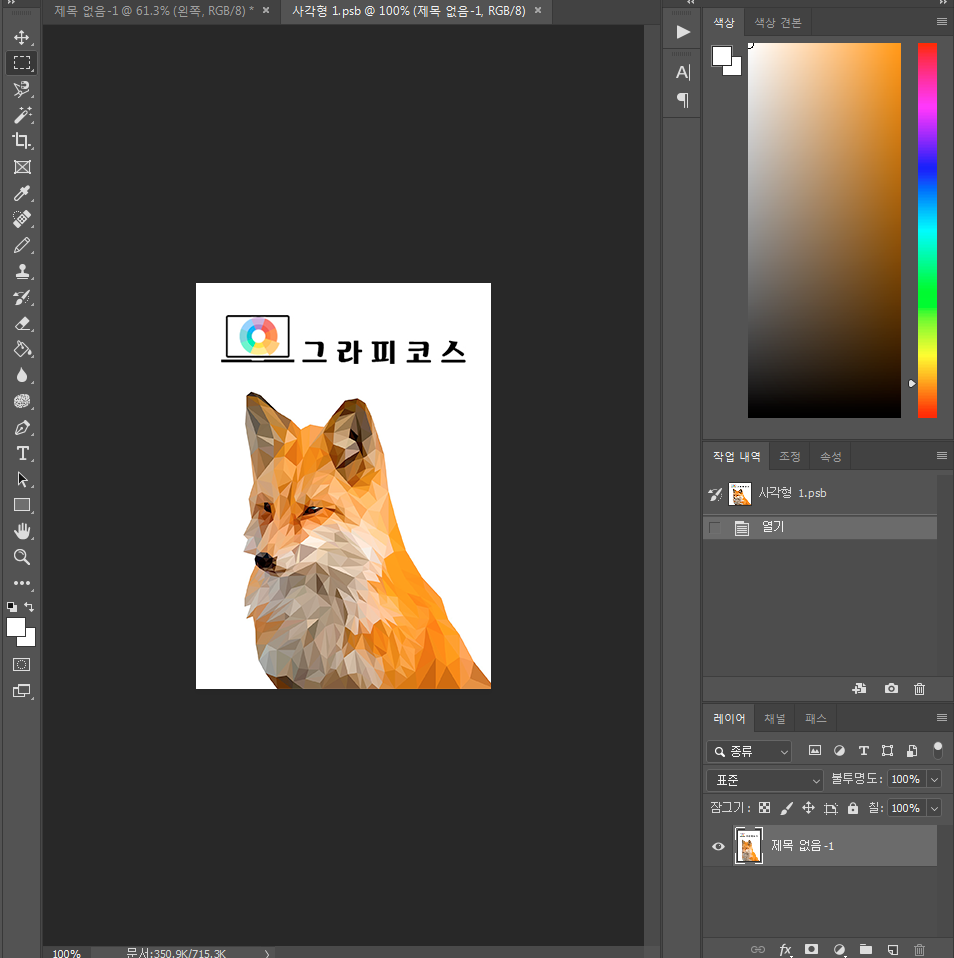Image resolution: width=954 pixels, height=958 pixels.
Task: Select the Hand tool
Action: (x=22, y=532)
